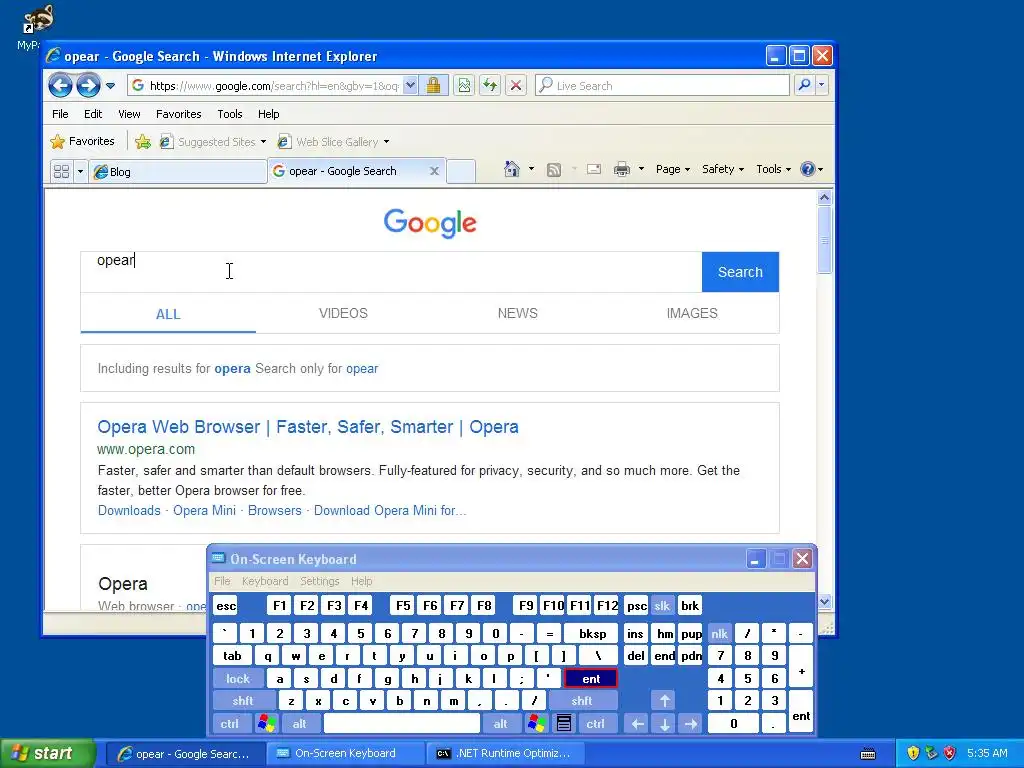This screenshot has height=768, width=1024.
Task: Click the highlighted ent key
Action: pos(591,679)
